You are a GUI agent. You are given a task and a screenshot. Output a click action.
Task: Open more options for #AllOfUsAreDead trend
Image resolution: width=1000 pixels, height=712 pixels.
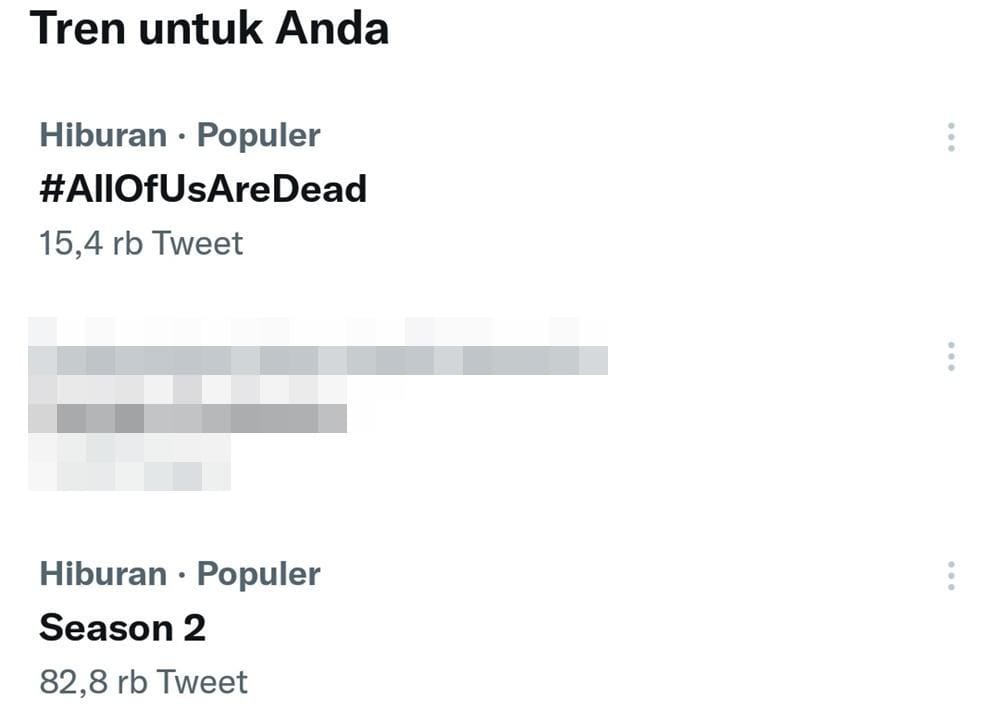951,137
